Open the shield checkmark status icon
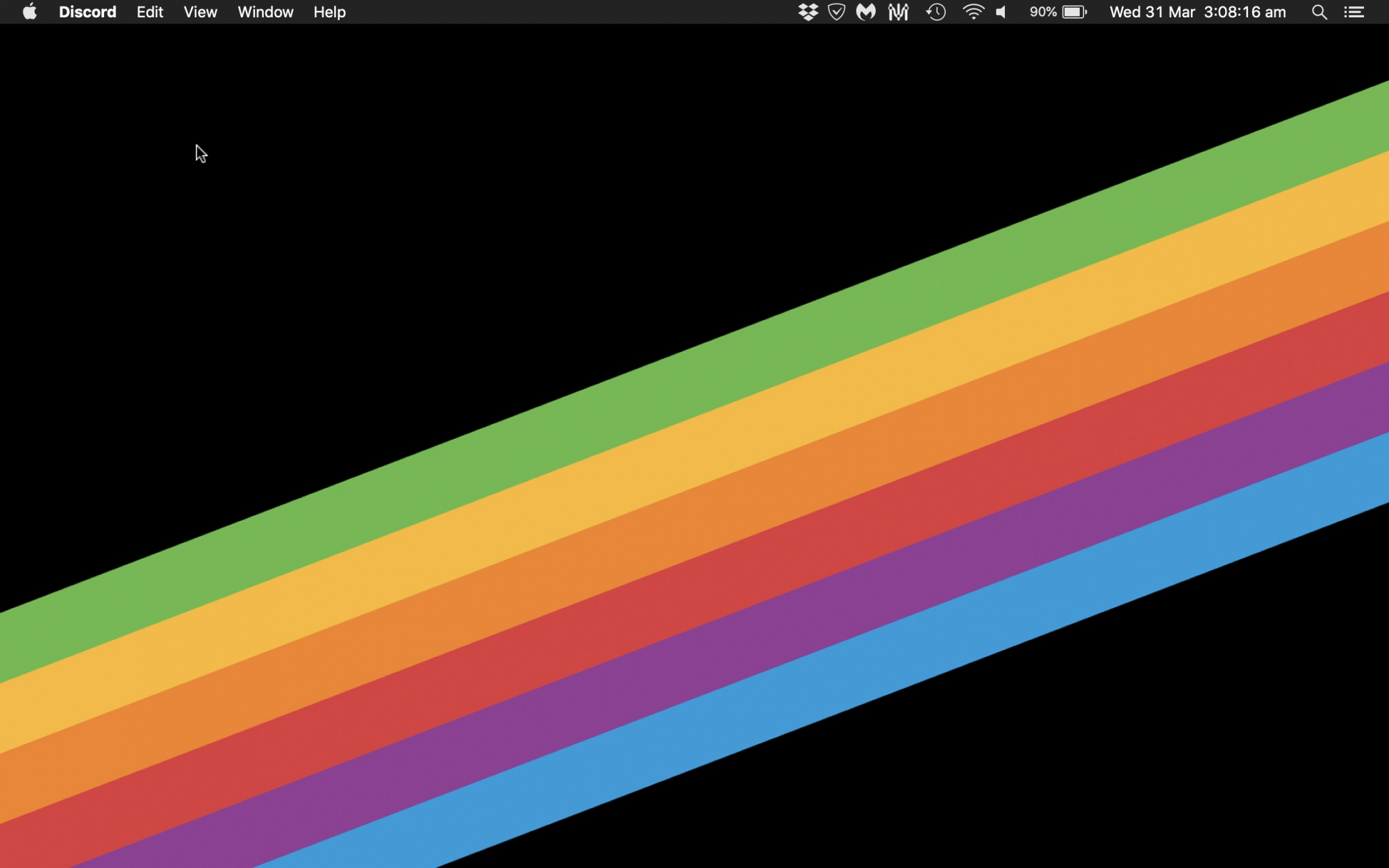Image resolution: width=1389 pixels, height=868 pixels. (837, 12)
